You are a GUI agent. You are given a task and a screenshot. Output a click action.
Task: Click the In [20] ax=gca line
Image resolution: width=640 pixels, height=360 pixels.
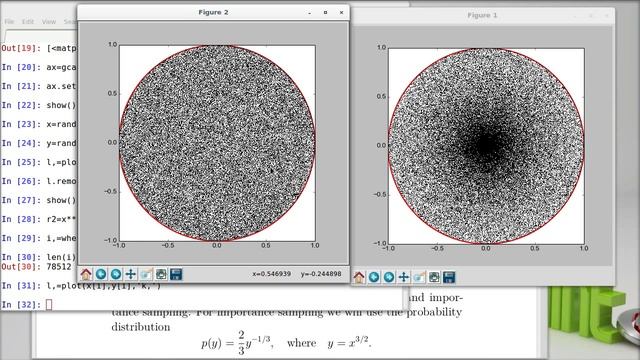(x=39, y=67)
